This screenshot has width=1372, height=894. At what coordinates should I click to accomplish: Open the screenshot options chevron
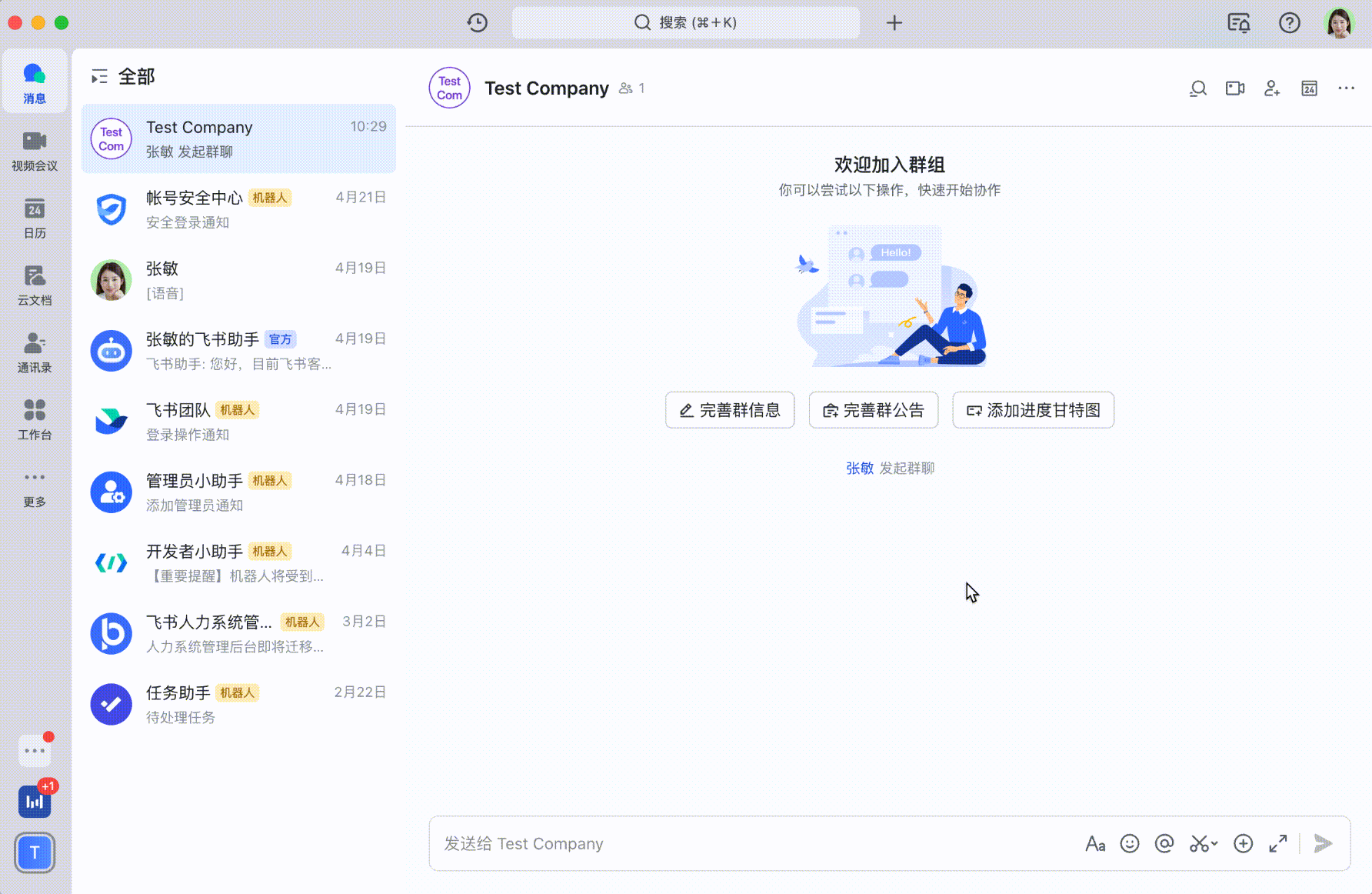[x=1213, y=845]
